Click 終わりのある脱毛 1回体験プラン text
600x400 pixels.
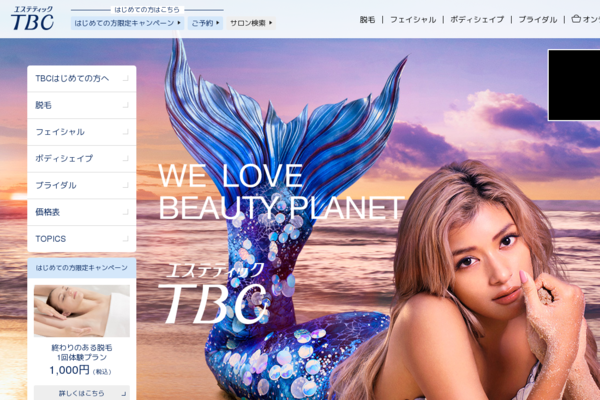tap(82, 353)
